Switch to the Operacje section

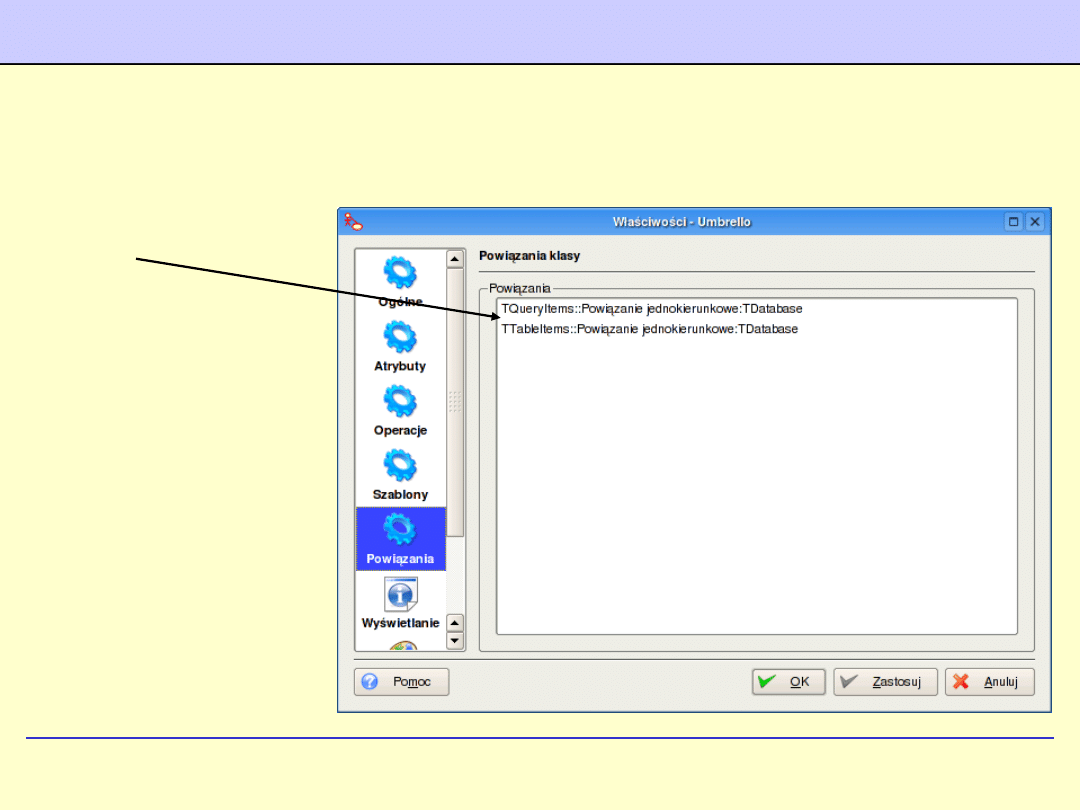[x=400, y=410]
